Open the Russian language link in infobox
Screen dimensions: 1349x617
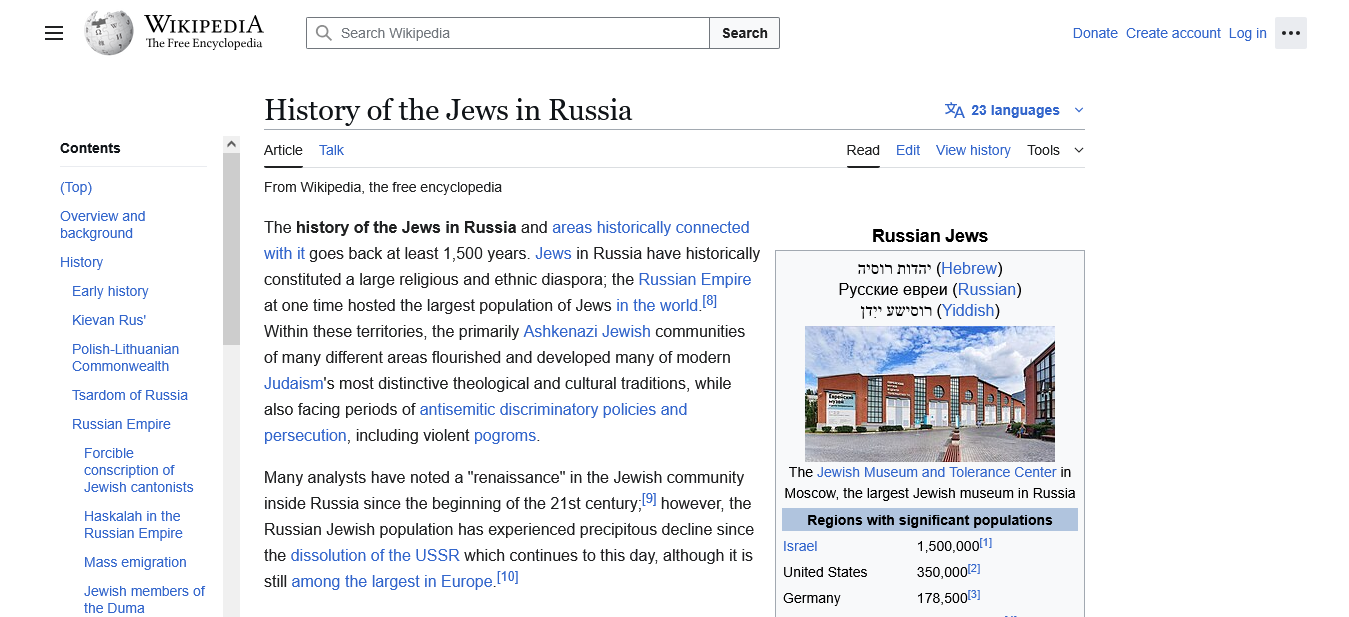pyautogui.click(x=987, y=289)
